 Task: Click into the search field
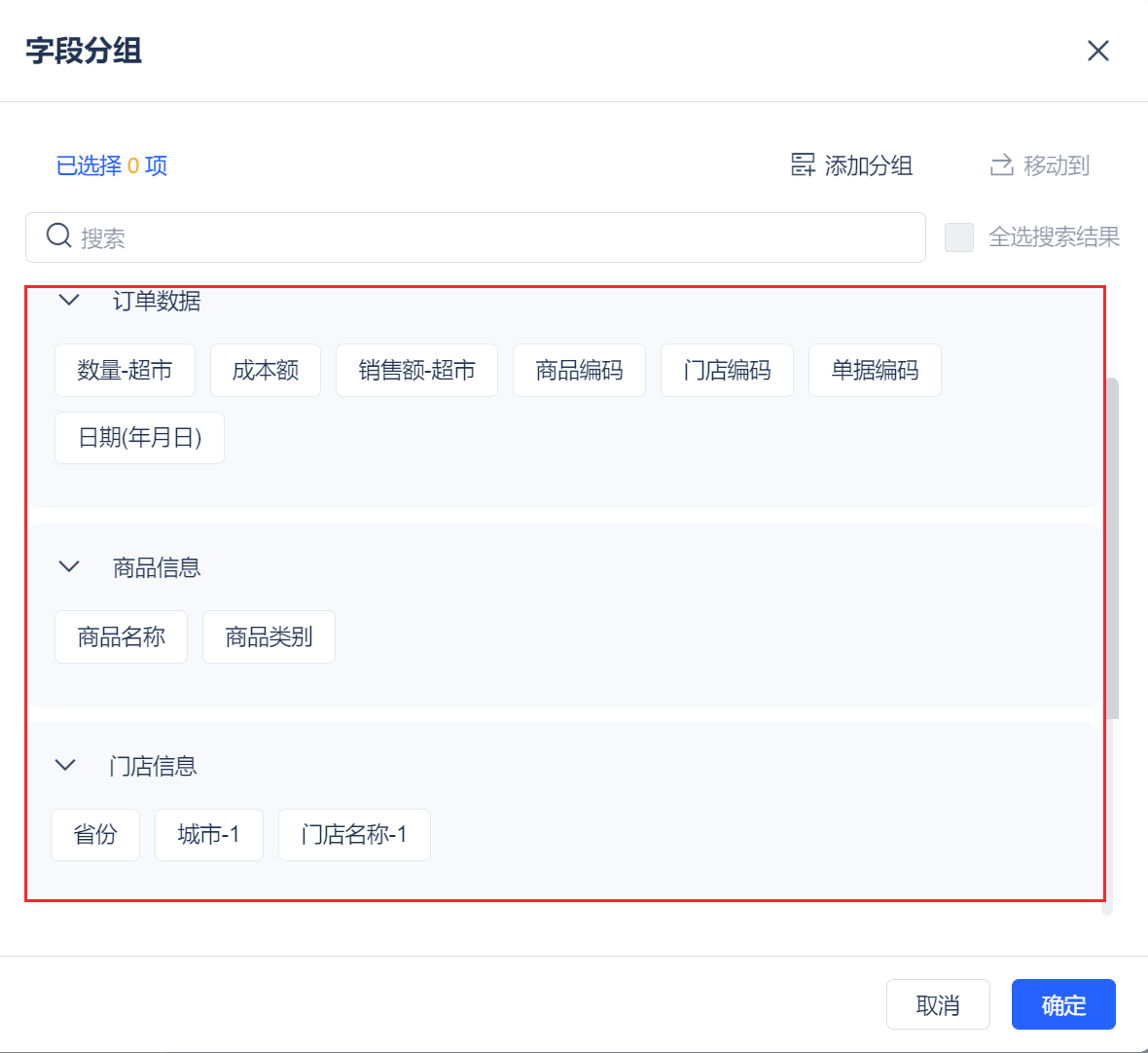486,237
